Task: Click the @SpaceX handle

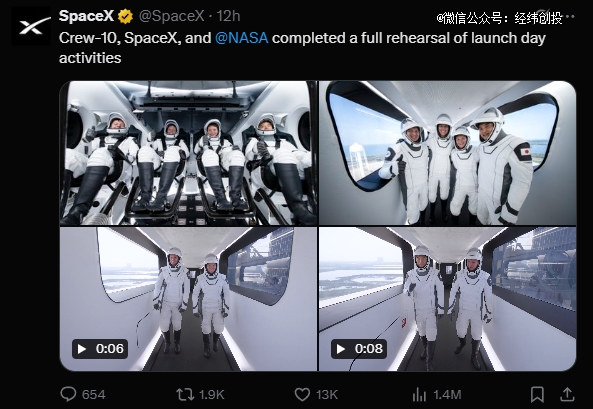Action: click(171, 16)
